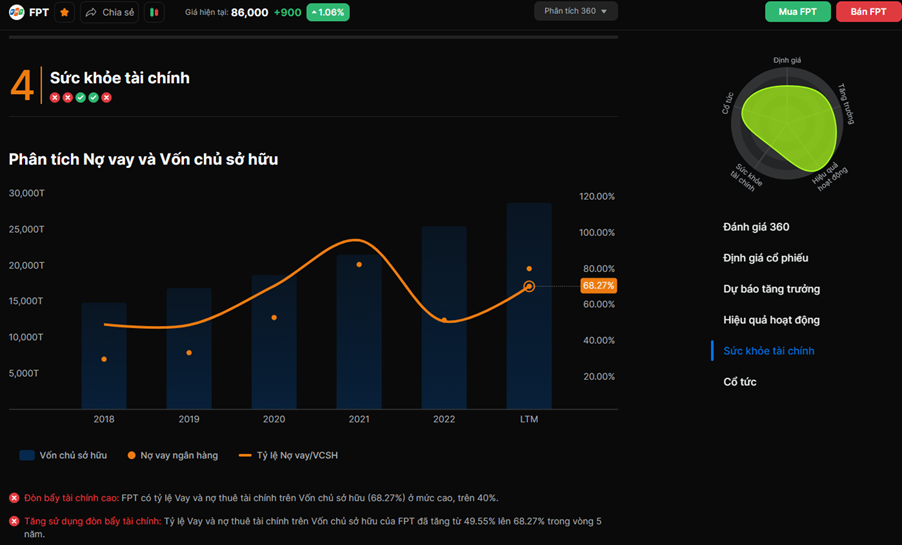Screen dimensions: 902x545
Task: Click the first green check status icon
Action: coord(81,97)
